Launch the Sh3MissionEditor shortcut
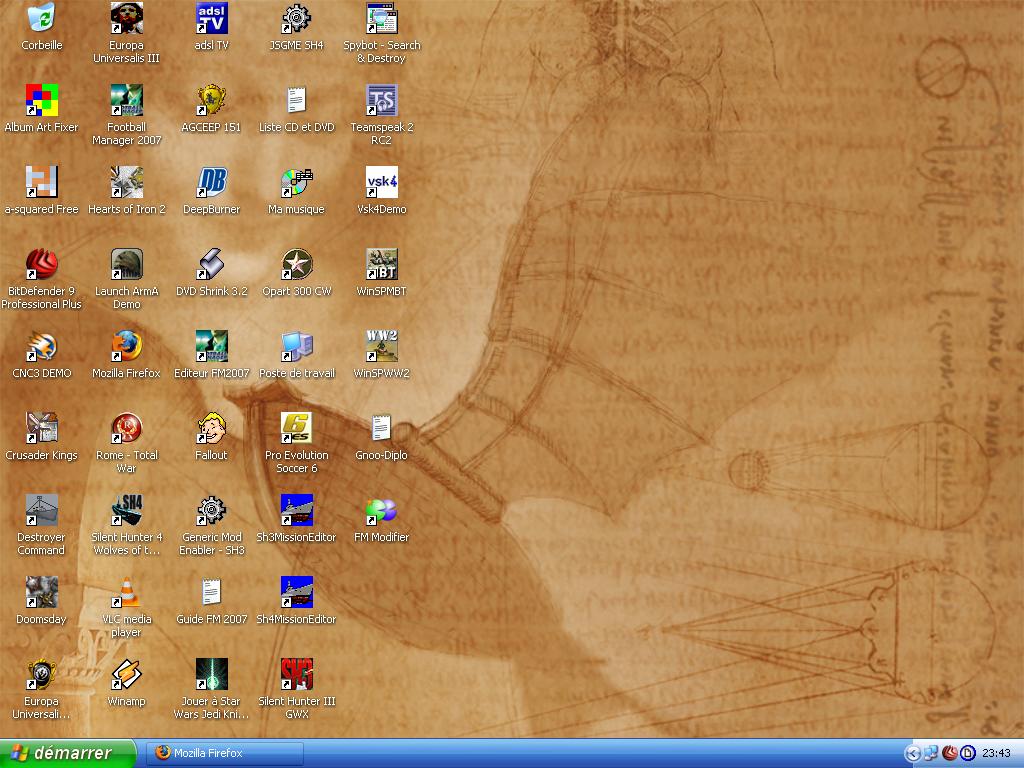Viewport: 1024px width, 768px height. point(296,510)
